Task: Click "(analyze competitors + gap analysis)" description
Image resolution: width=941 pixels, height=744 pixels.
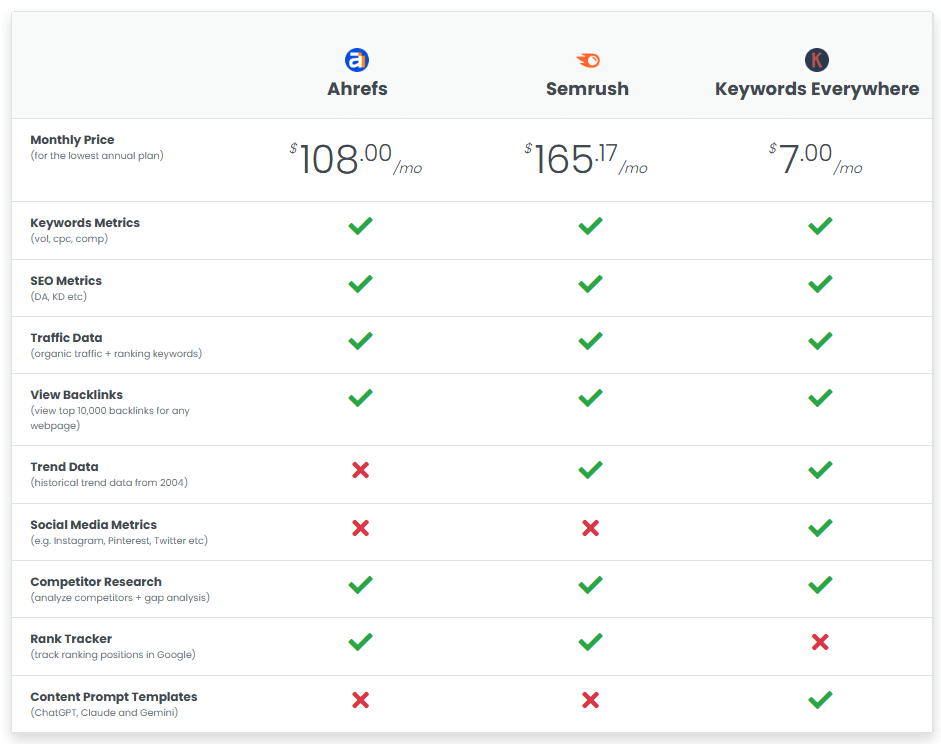Action: tap(120, 598)
